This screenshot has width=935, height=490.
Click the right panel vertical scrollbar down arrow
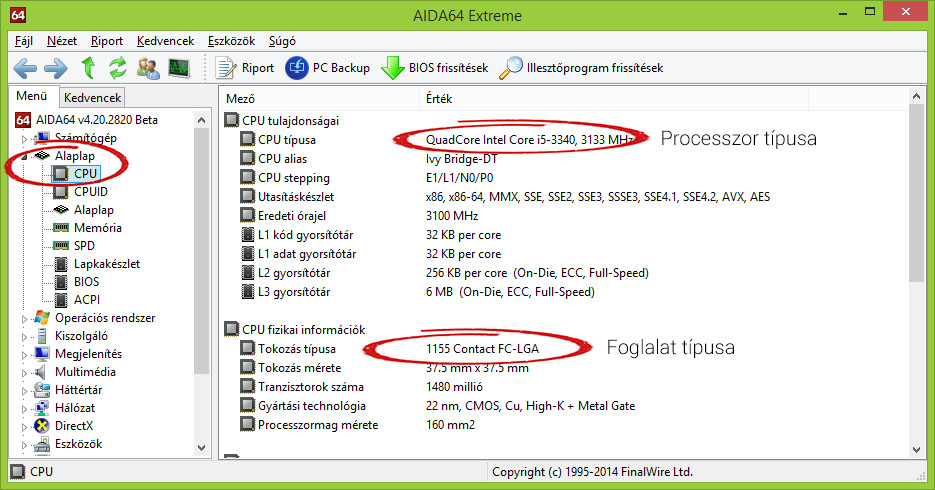pyautogui.click(x=917, y=450)
